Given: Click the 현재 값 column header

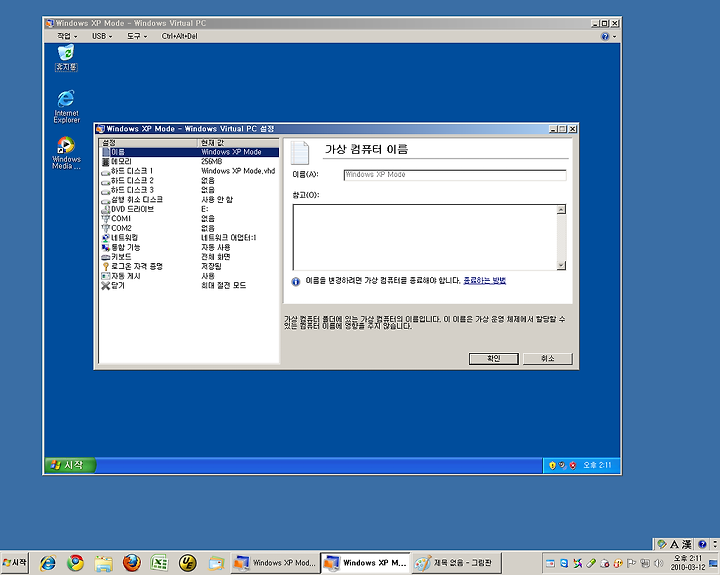Looking at the screenshot, I should tap(238, 143).
